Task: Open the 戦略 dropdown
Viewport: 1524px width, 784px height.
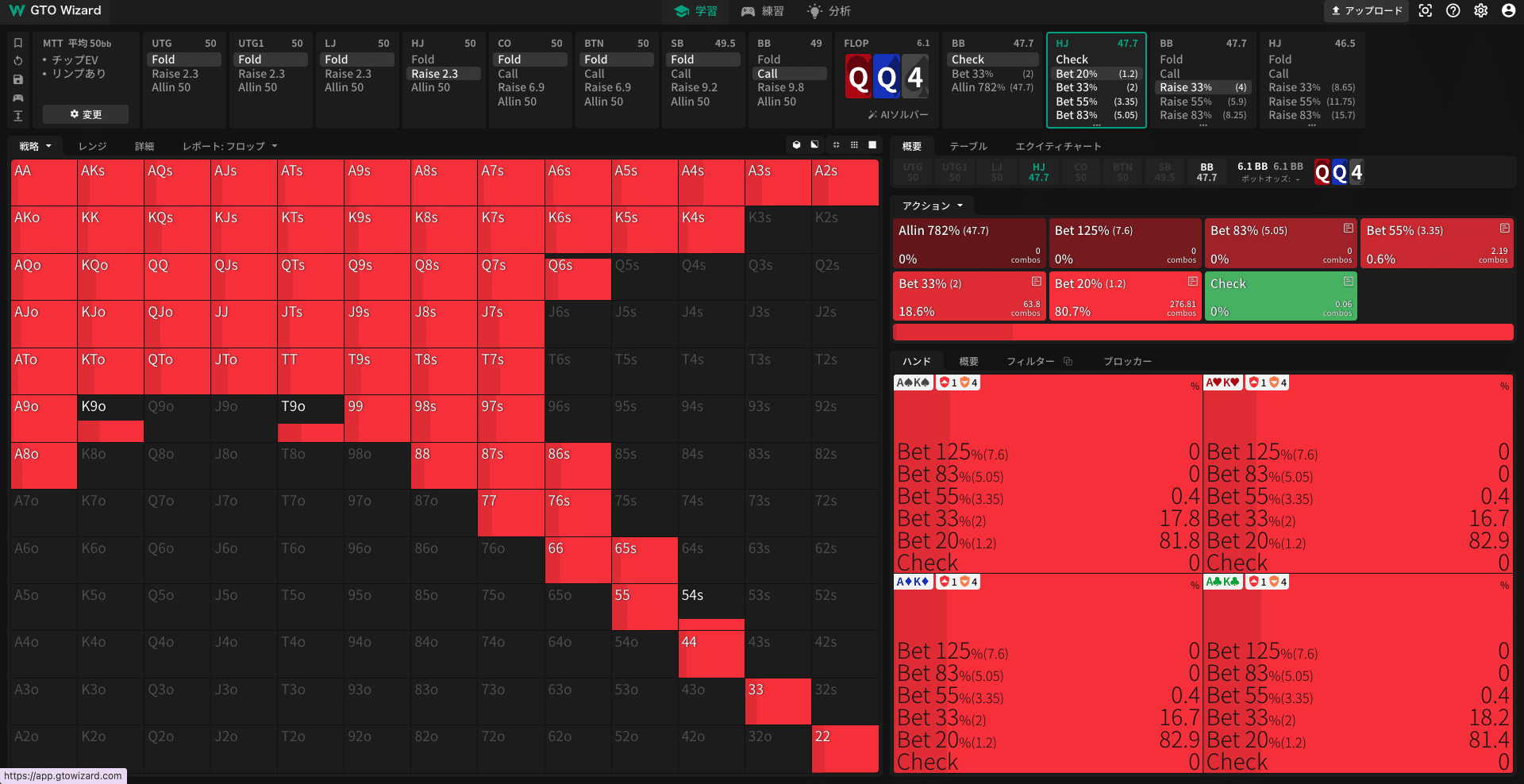Action: point(36,146)
